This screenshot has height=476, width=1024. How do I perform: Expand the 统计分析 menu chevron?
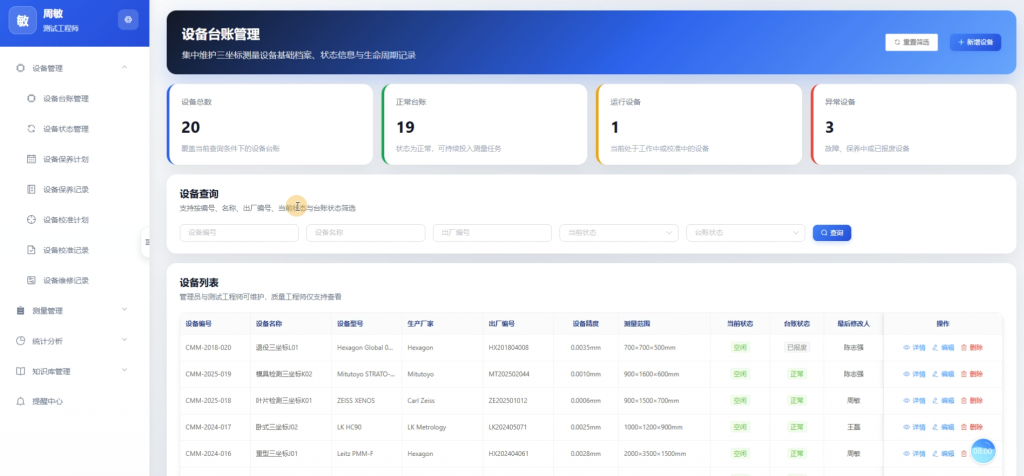[x=125, y=340]
